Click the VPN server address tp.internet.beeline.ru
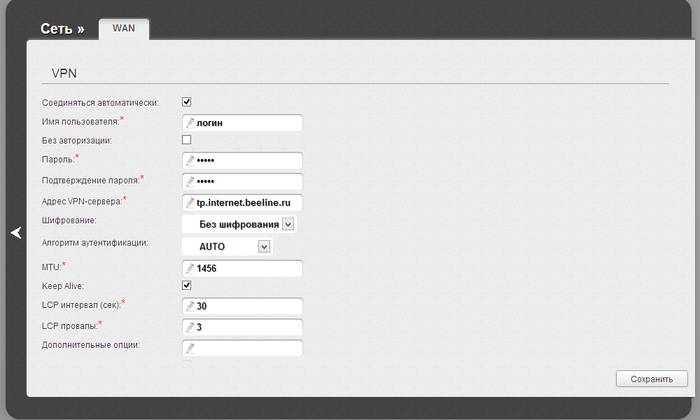 tap(250, 203)
